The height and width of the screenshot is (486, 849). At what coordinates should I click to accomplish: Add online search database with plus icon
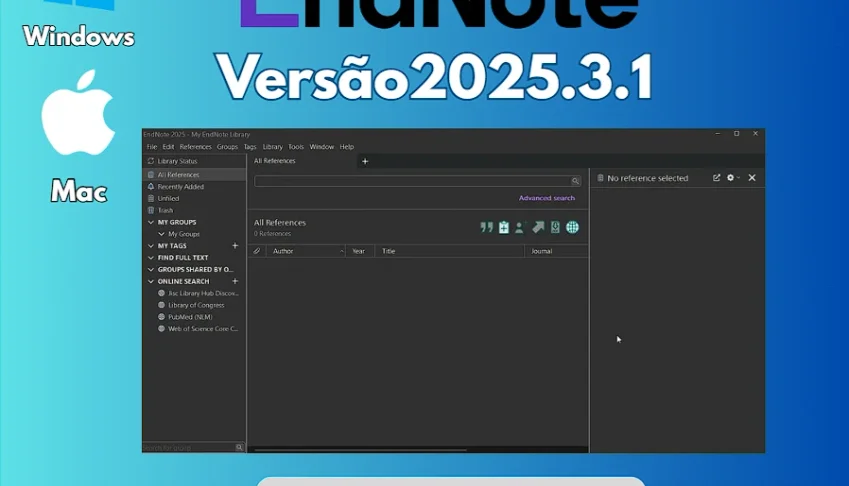[x=235, y=281]
